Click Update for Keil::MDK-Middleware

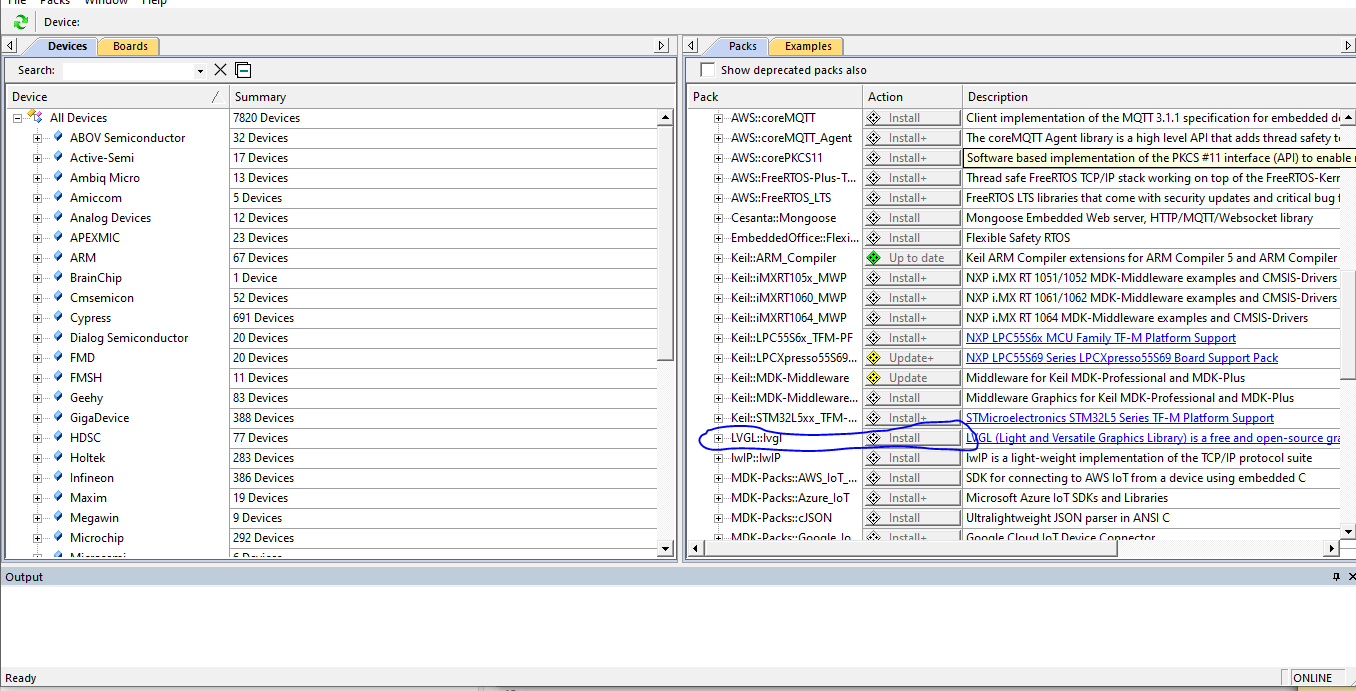click(x=912, y=378)
